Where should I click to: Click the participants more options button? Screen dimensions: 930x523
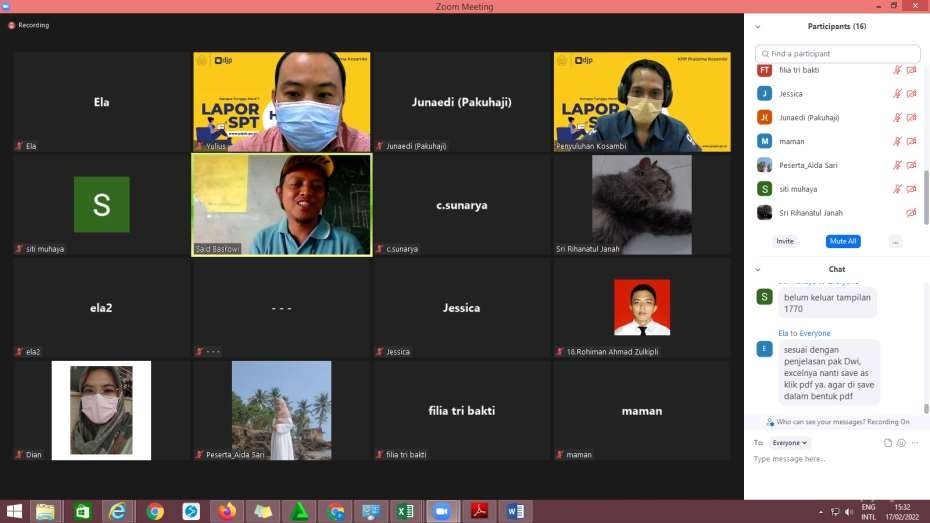(x=895, y=241)
